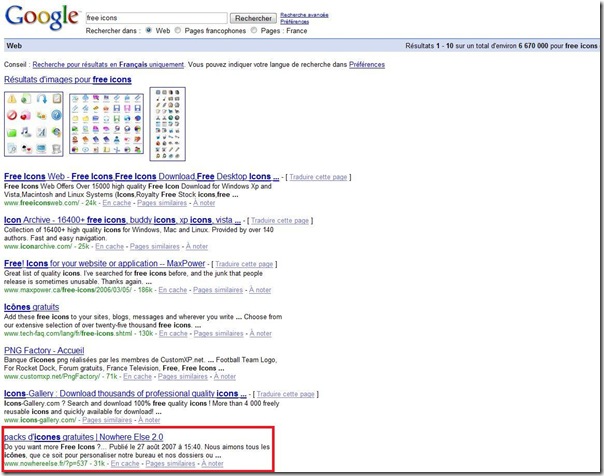Viewport: 604px width, 476px height.
Task: Click À noter for icons-gallery.com result
Action: click(x=149, y=420)
